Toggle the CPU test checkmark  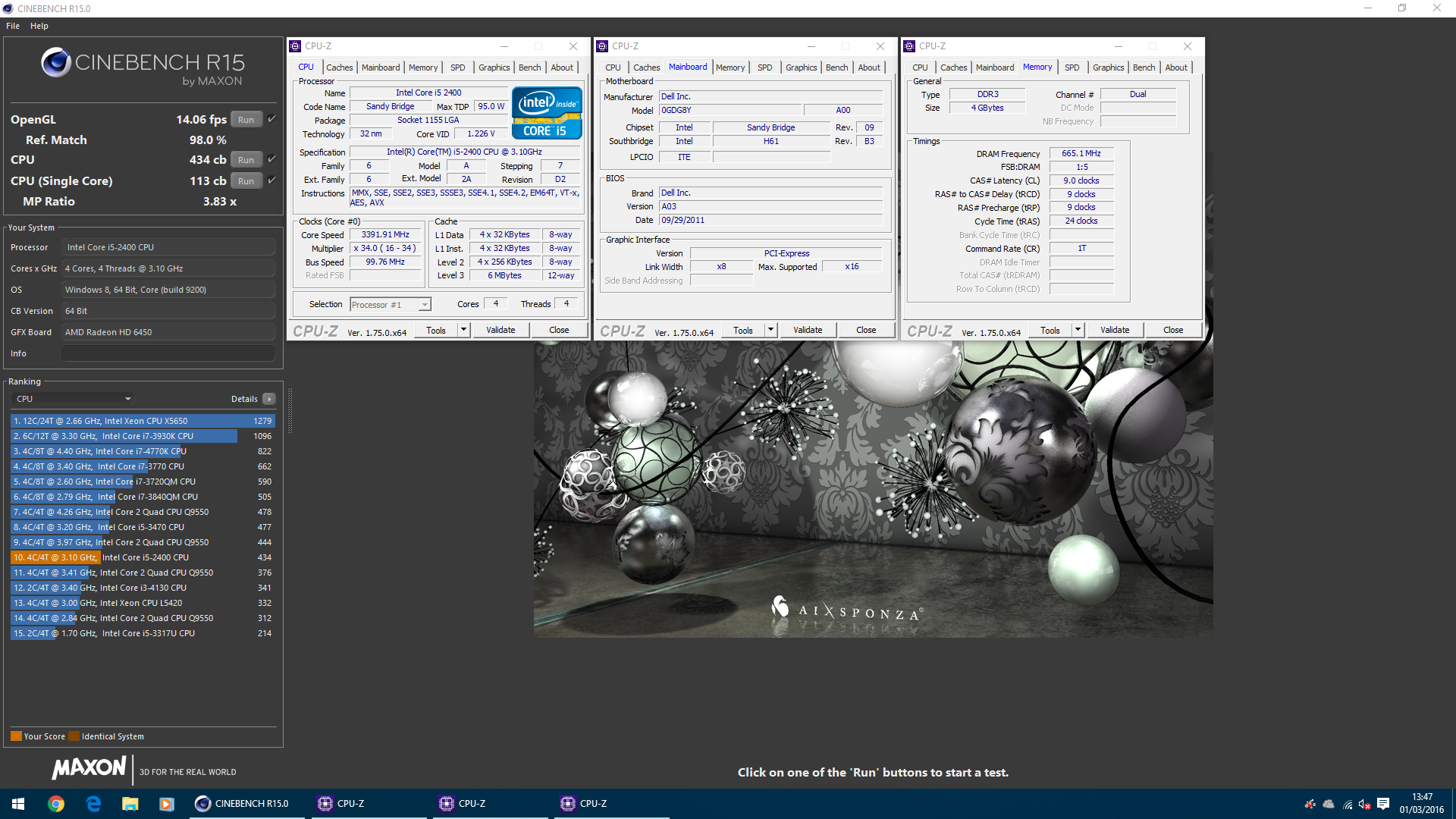[271, 159]
